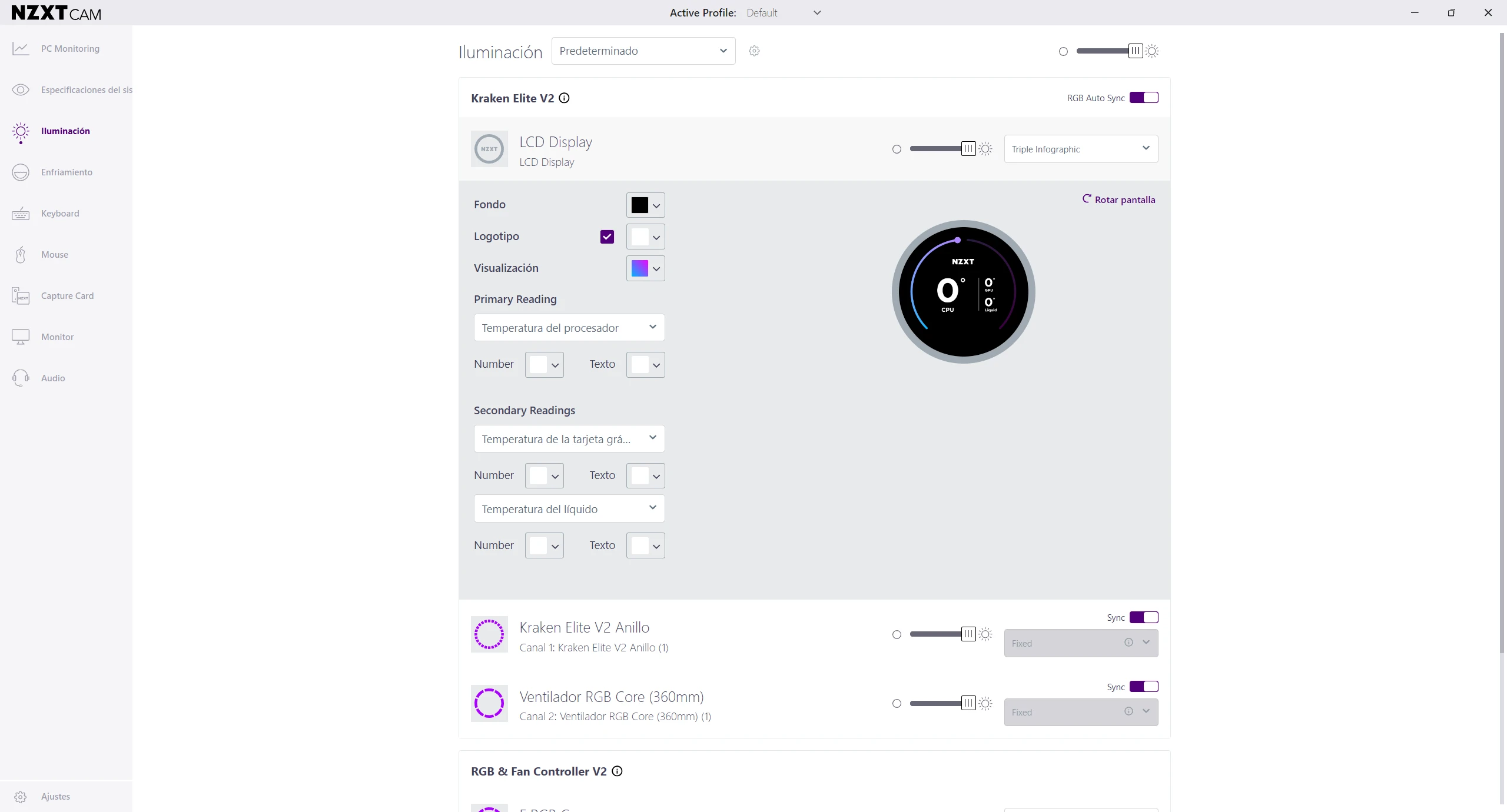Click global brightness maximum sun icon
This screenshot has height=812, width=1507.
point(1152,51)
